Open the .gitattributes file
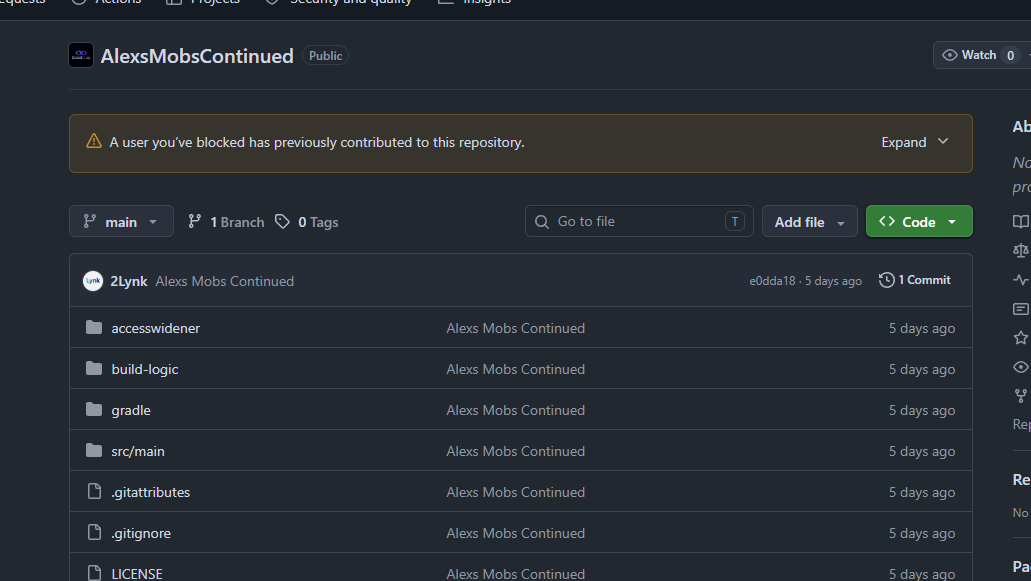1031x581 pixels. click(151, 492)
